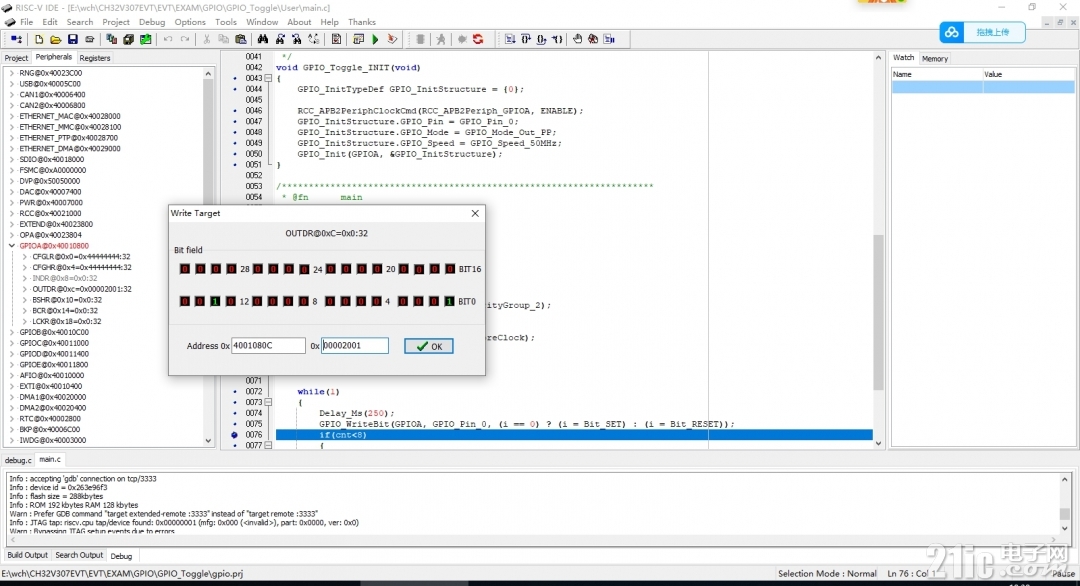Click the binoculars find icon

click(x=262, y=39)
